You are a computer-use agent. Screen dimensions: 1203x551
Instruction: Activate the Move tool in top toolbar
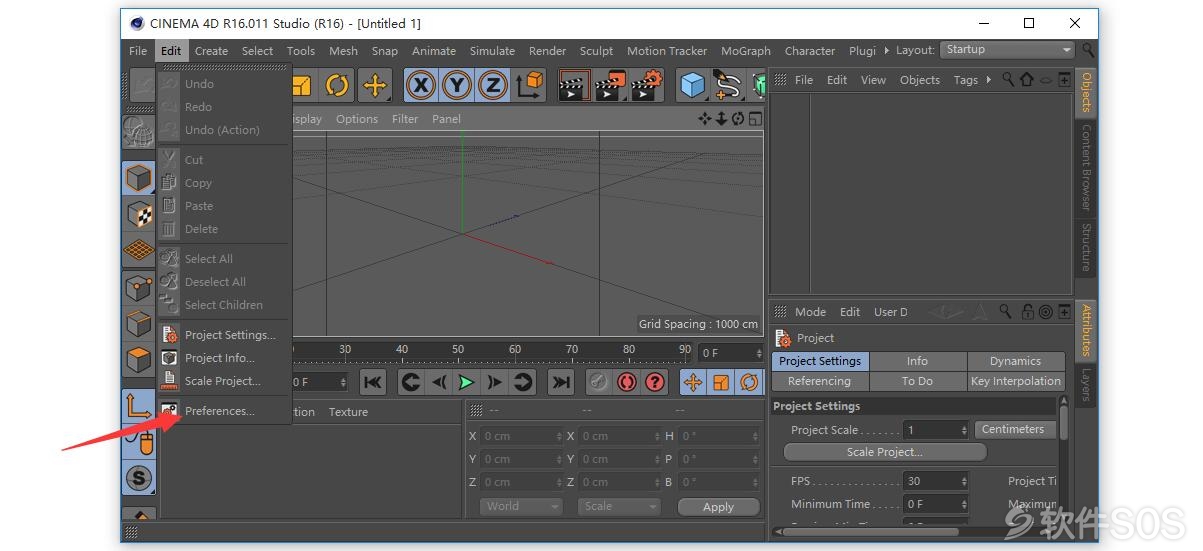375,86
